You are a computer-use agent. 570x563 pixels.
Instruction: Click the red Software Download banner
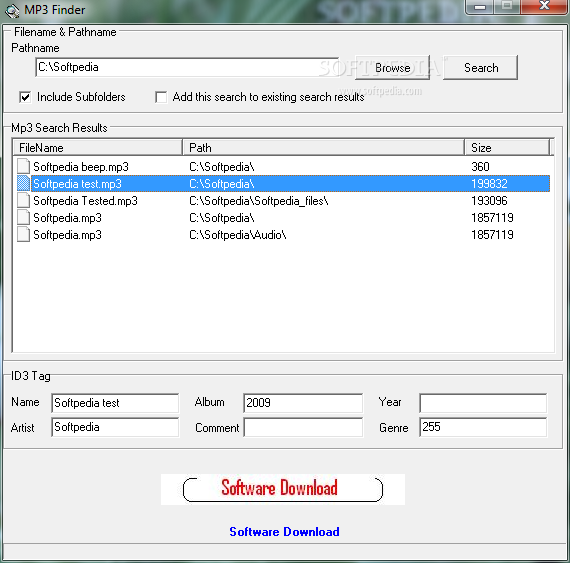(x=283, y=489)
